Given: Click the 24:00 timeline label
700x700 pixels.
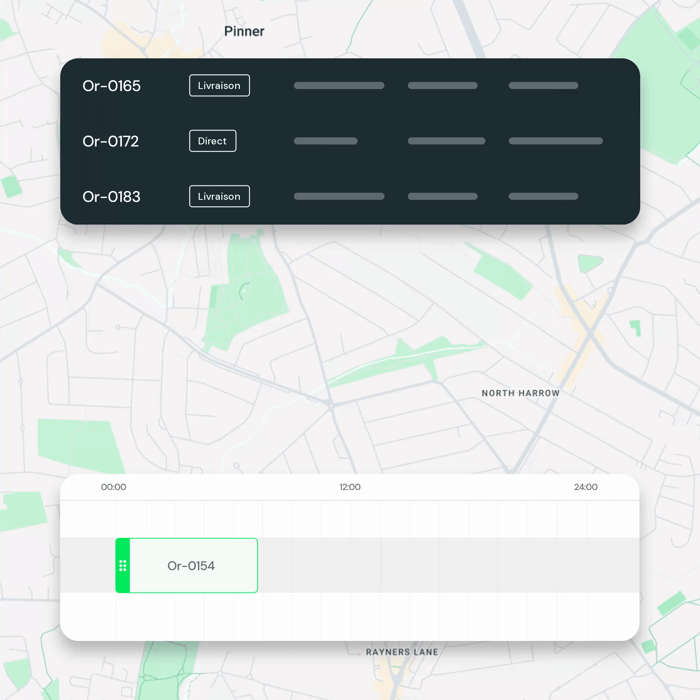Looking at the screenshot, I should 586,487.
